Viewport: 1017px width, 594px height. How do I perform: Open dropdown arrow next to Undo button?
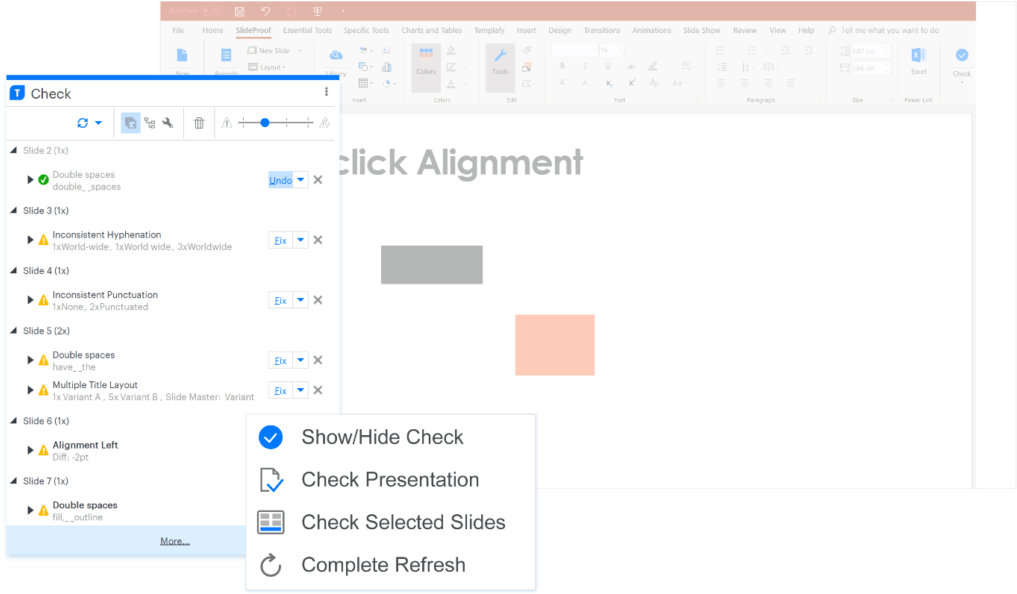[x=301, y=180]
